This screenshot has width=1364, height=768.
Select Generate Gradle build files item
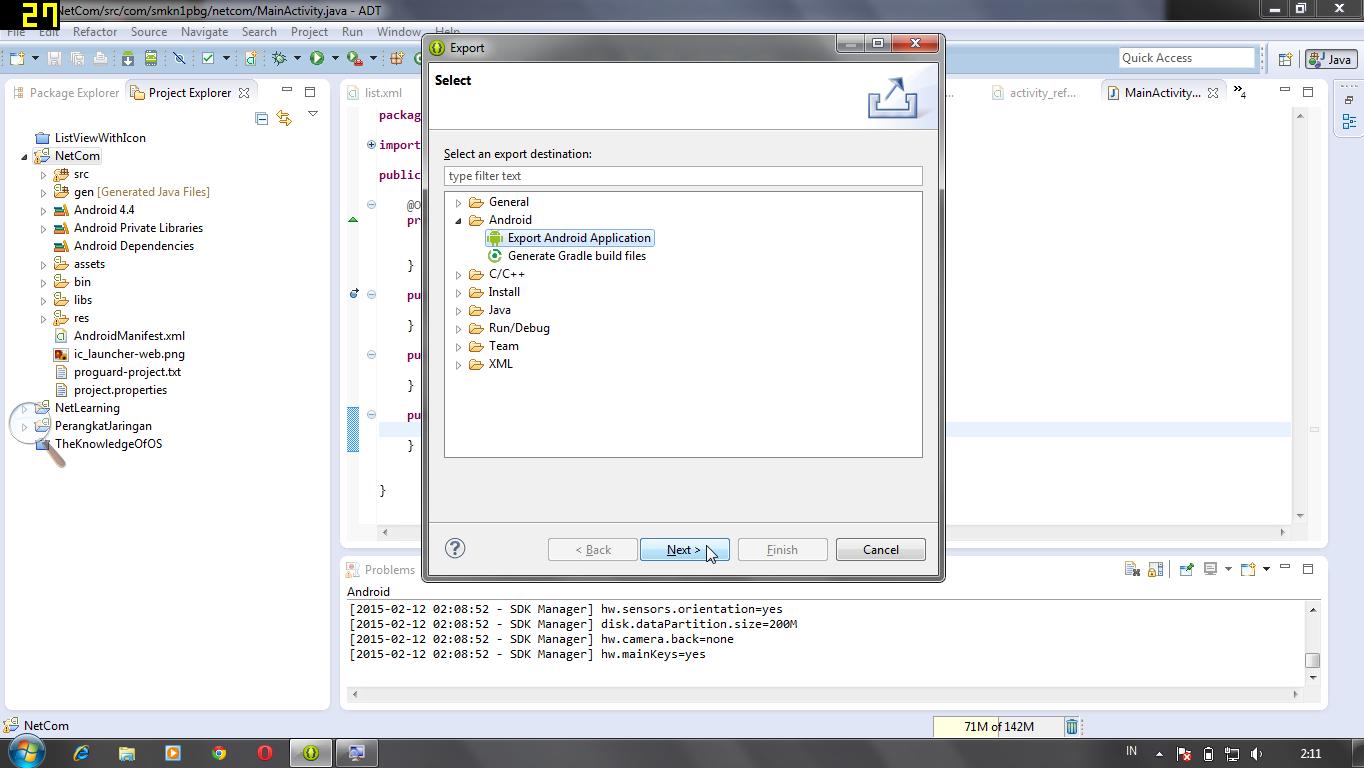coord(566,256)
